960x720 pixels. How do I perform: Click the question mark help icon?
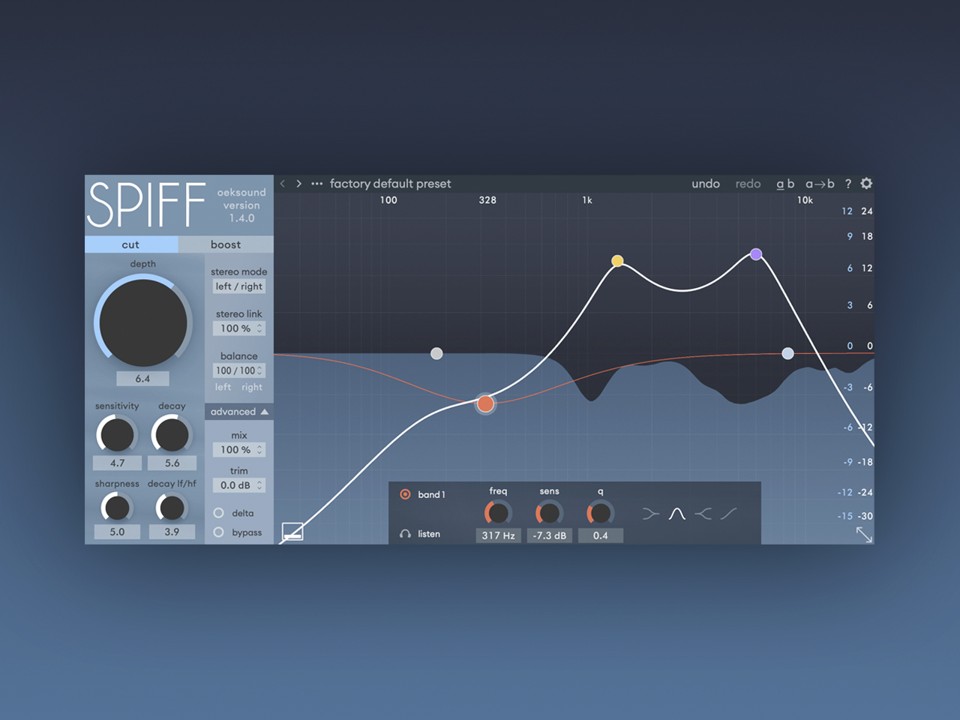(848, 183)
